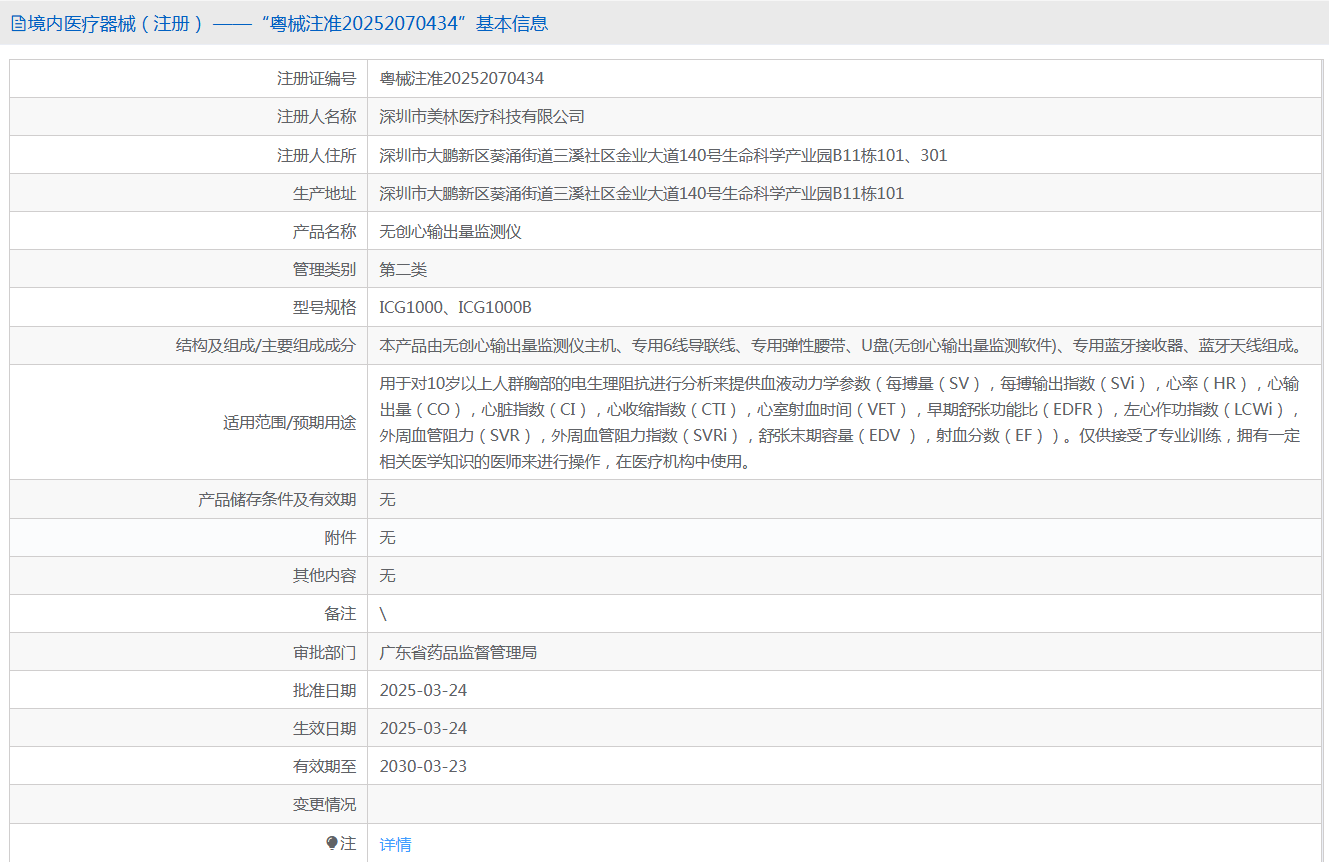Click the 注册人住所 label
Image resolution: width=1329 pixels, height=862 pixels.
pos(316,155)
